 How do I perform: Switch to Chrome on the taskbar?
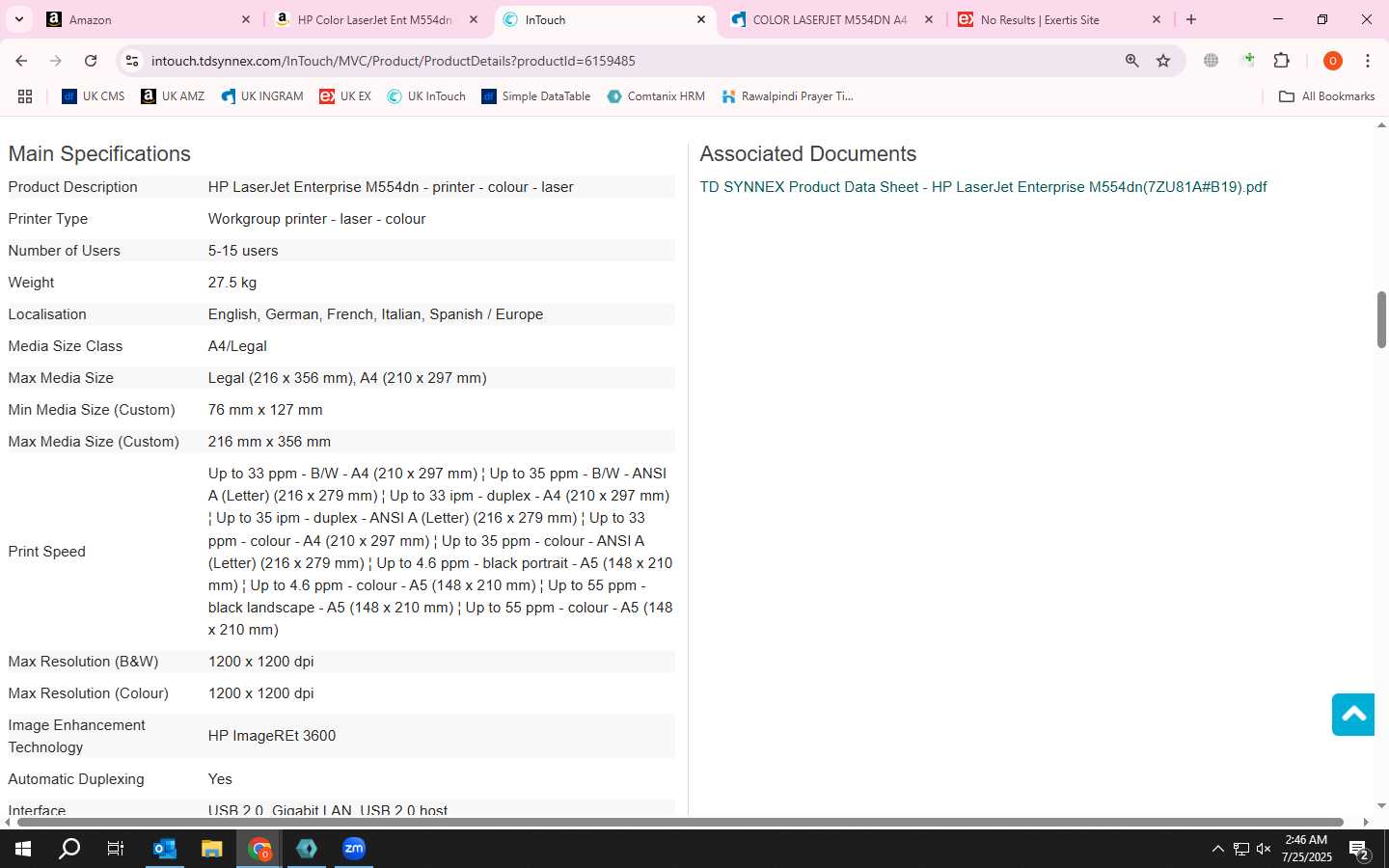[259, 849]
